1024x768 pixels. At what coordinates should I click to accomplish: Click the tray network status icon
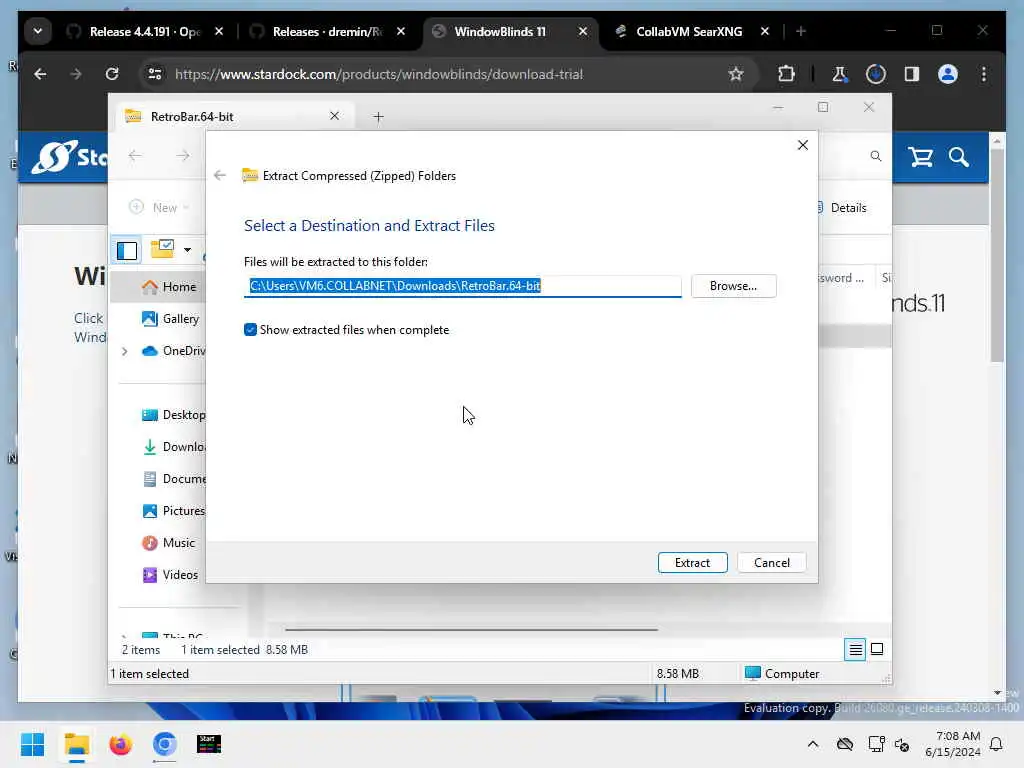point(876,744)
